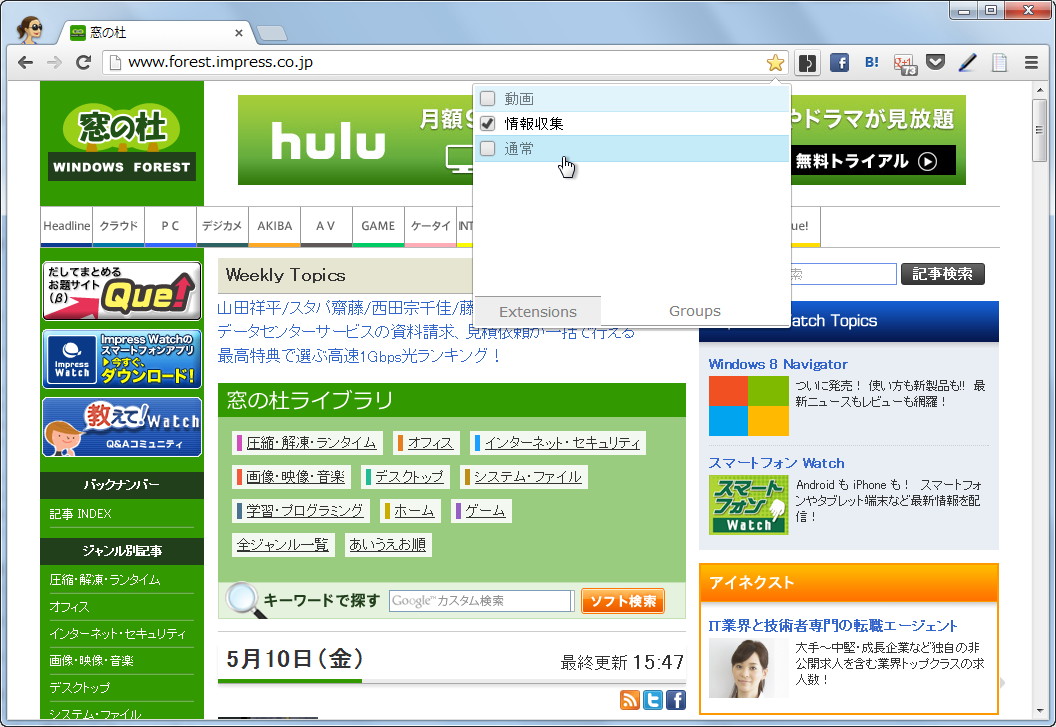
Task: Click the AKIBA navigation item
Action: [x=274, y=226]
